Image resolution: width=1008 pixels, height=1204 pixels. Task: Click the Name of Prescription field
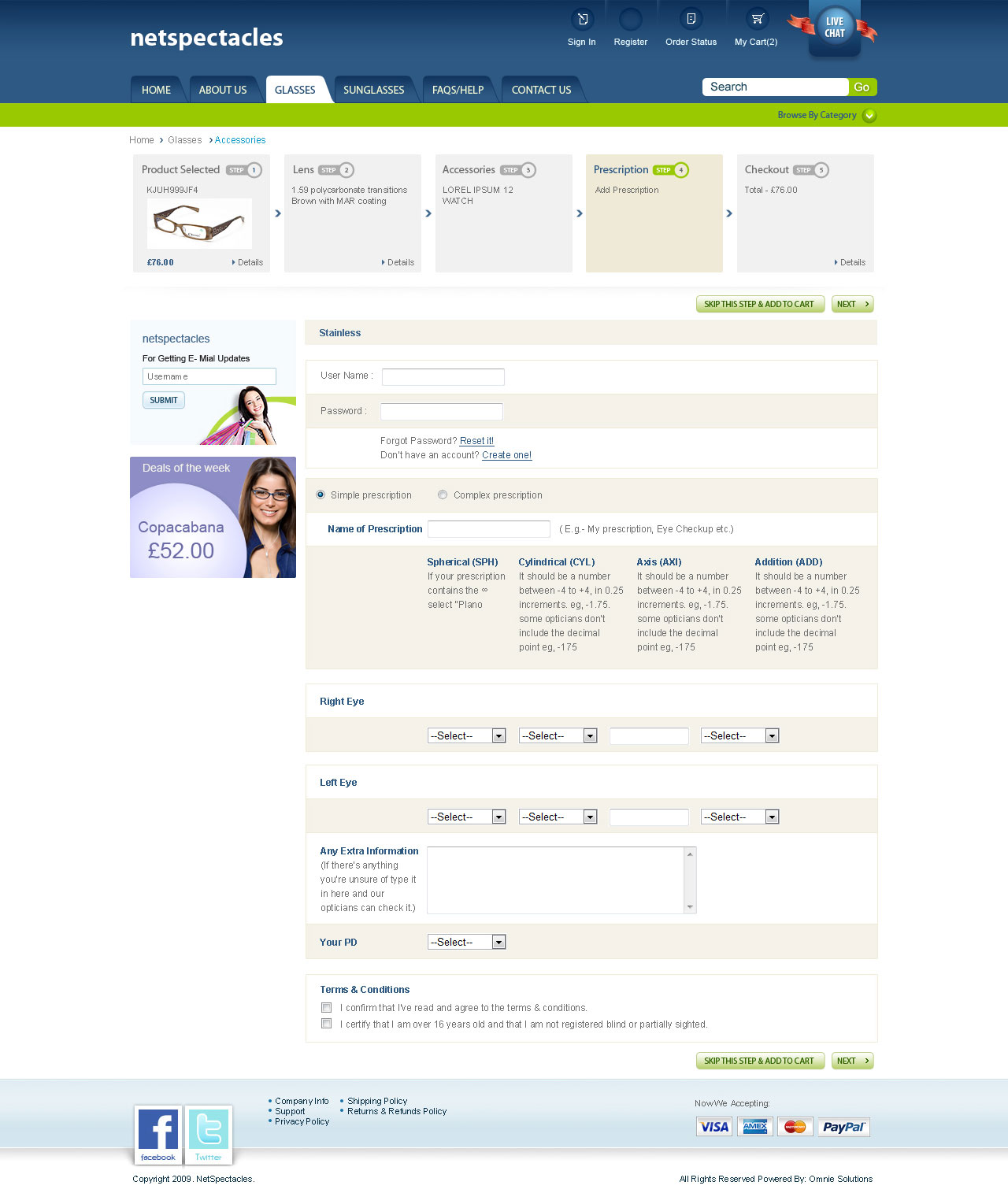[488, 529]
